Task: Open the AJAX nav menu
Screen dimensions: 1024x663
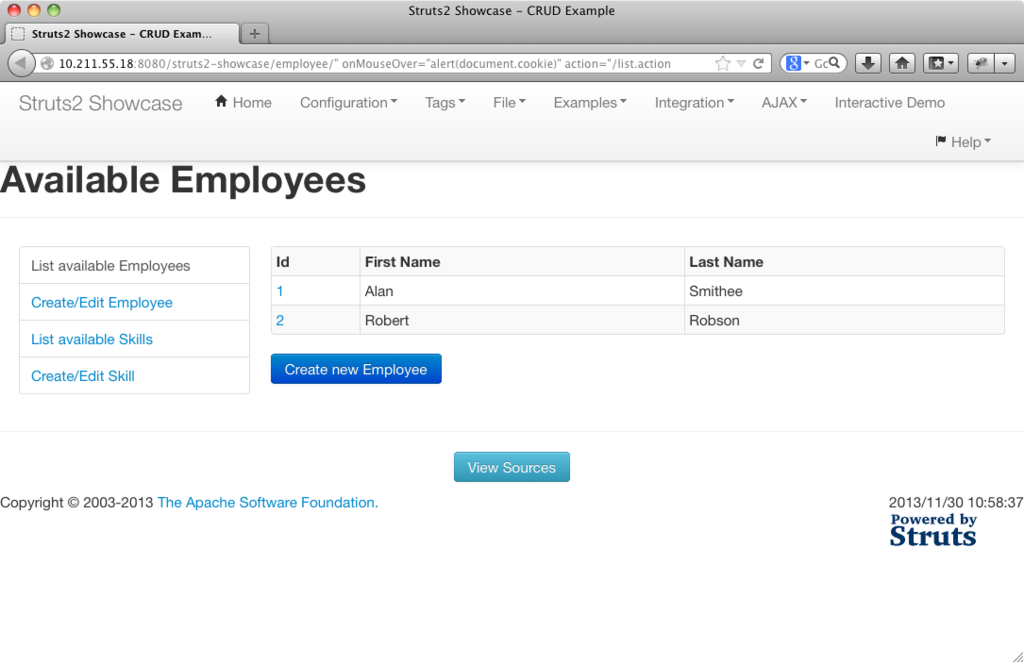Action: (784, 103)
